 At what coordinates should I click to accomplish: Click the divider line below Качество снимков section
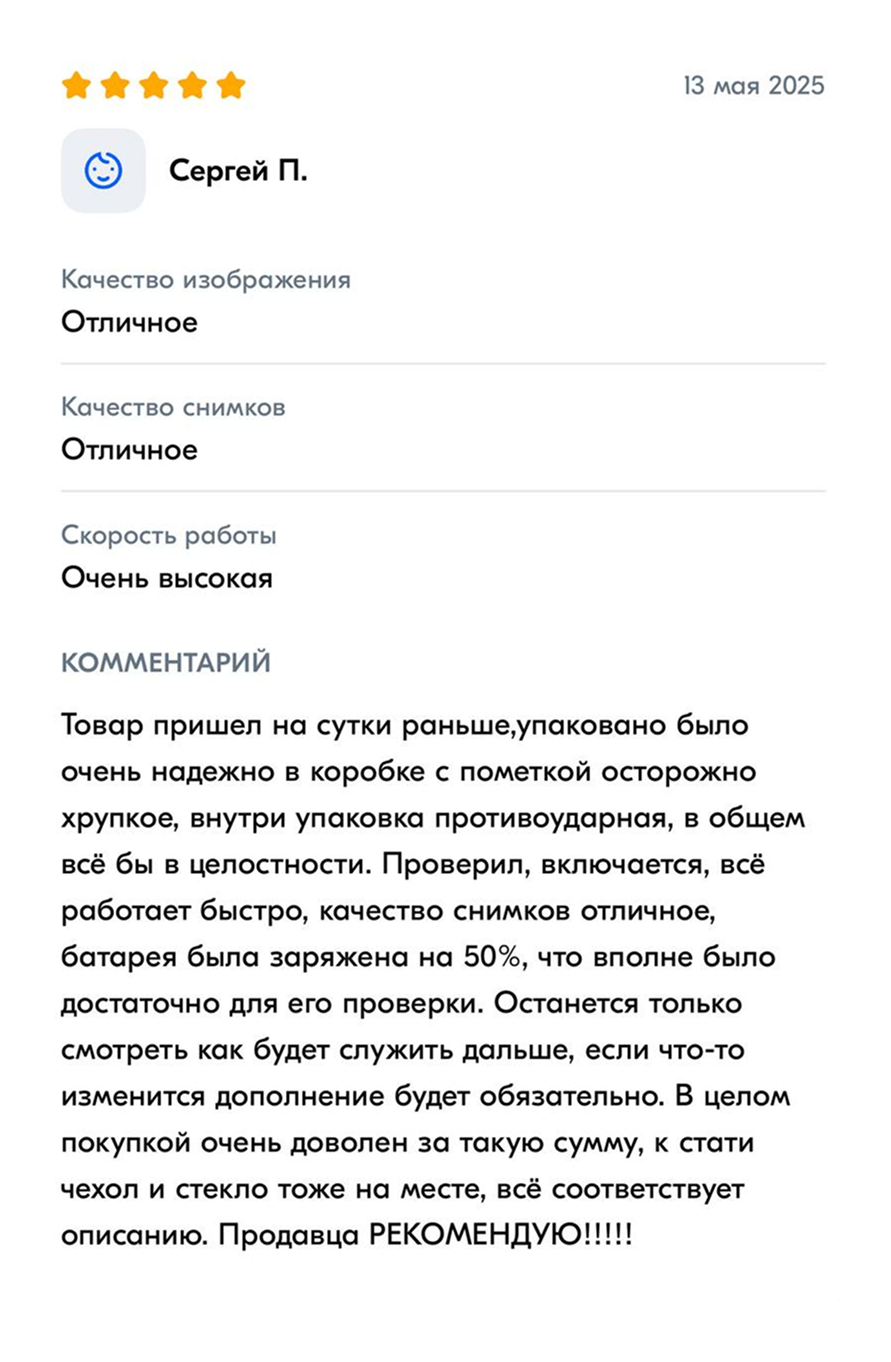[444, 491]
